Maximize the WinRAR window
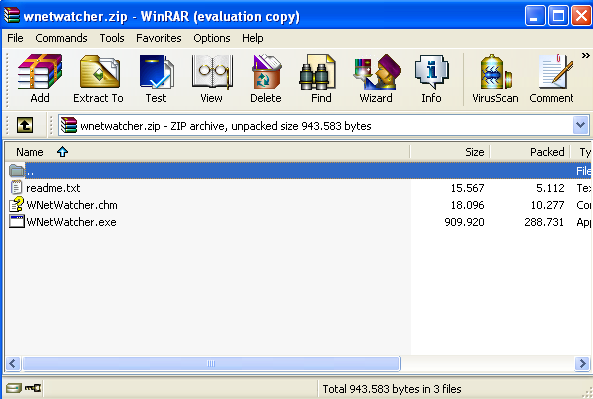This screenshot has height=399, width=593. click(x=559, y=16)
